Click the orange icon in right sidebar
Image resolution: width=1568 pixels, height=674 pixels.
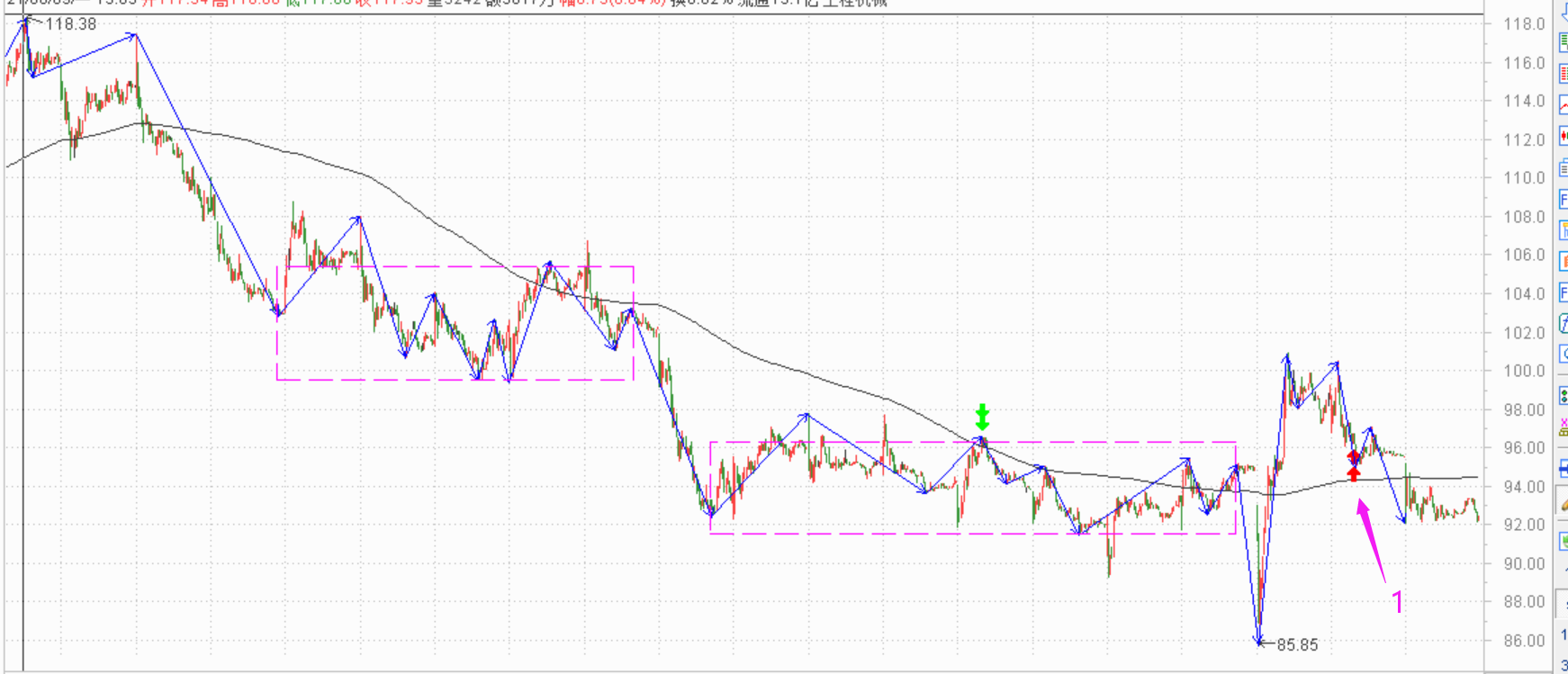[x=1563, y=262]
